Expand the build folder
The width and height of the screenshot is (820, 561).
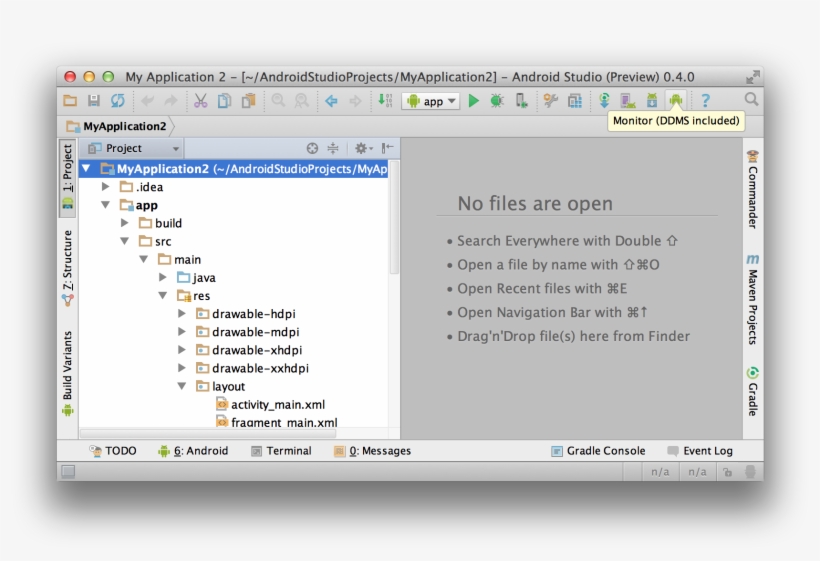tap(124, 223)
